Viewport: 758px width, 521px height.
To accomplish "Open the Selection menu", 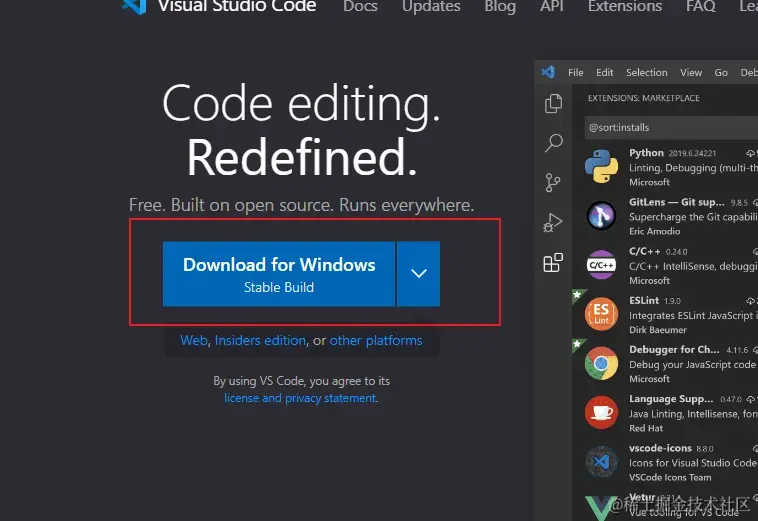I will tap(646, 72).
